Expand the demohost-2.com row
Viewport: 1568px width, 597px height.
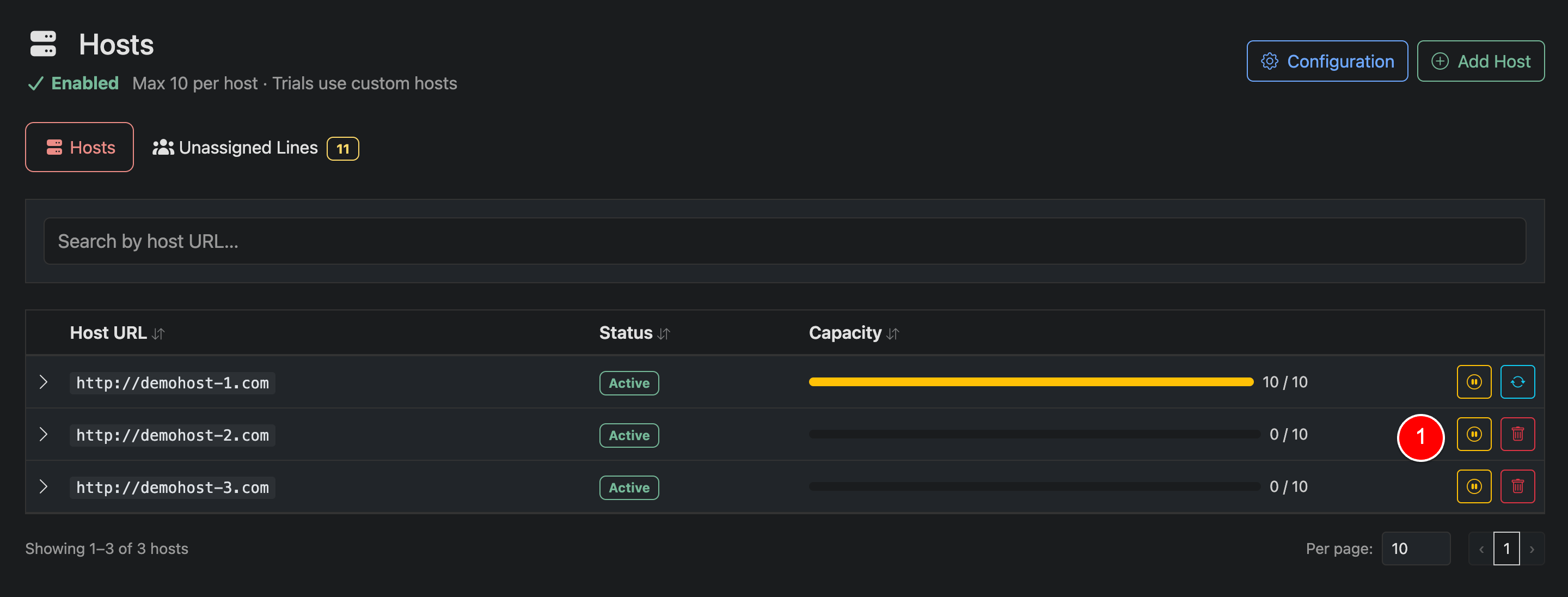click(43, 434)
